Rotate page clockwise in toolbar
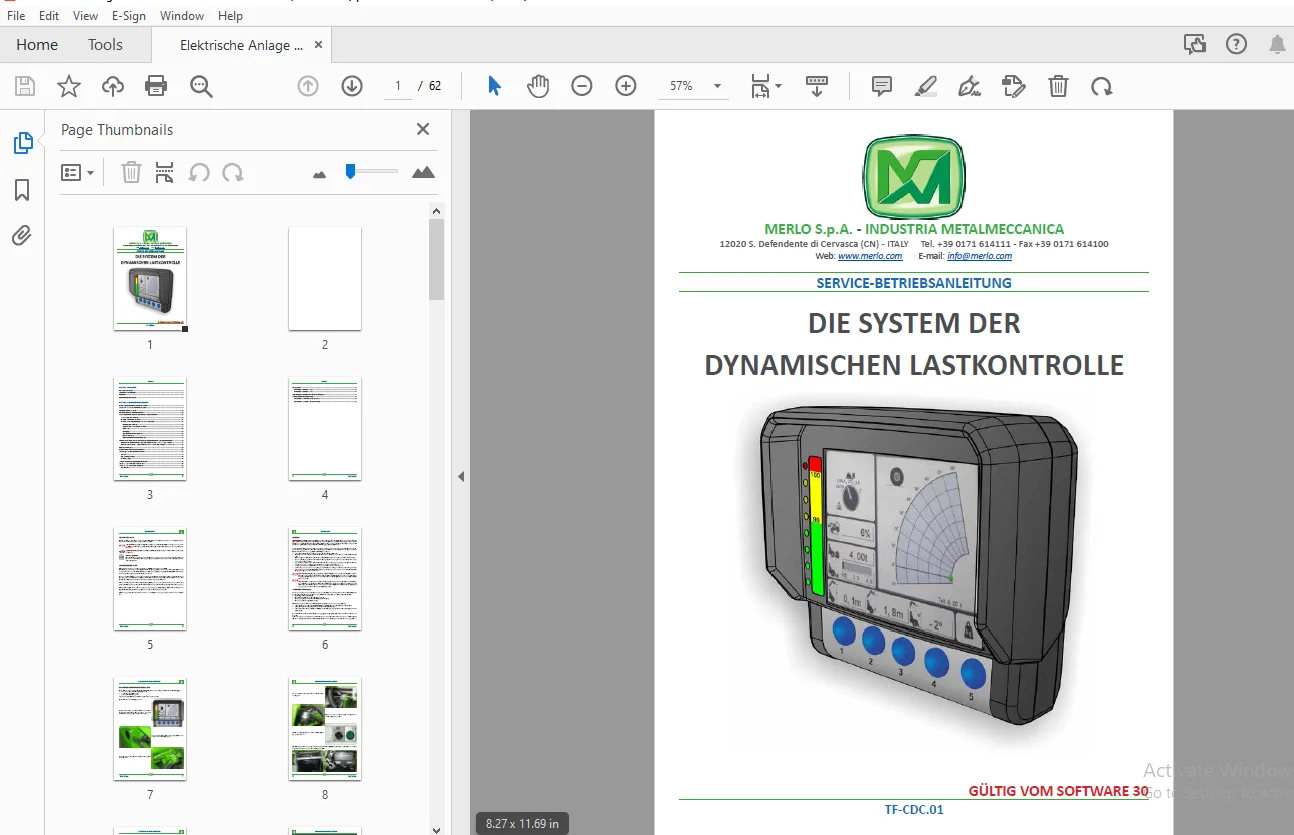 click(1102, 86)
